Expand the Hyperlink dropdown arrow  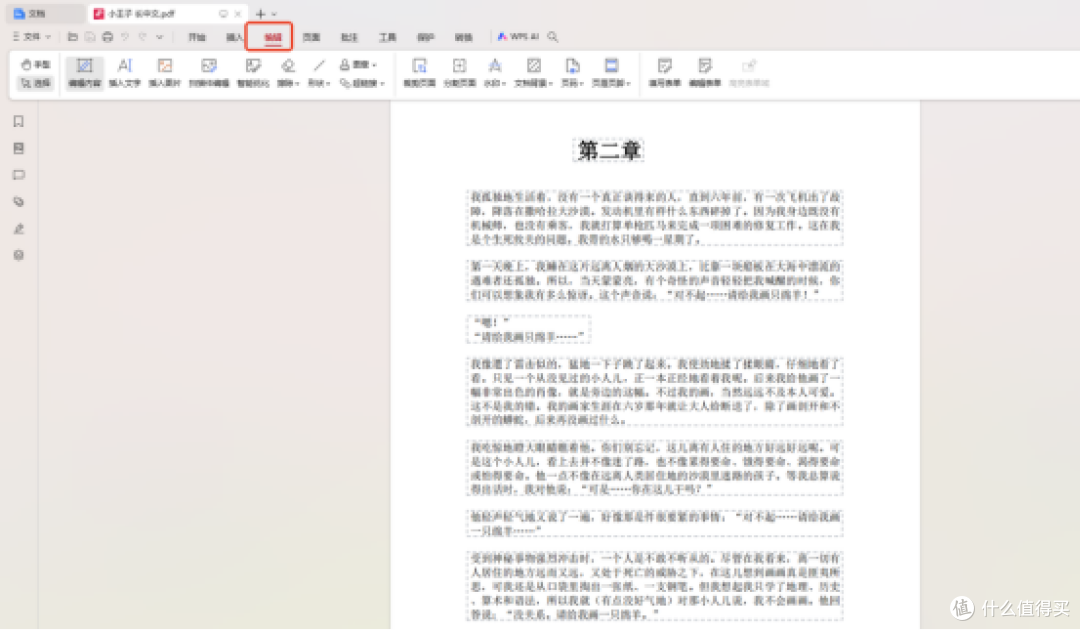pos(382,83)
